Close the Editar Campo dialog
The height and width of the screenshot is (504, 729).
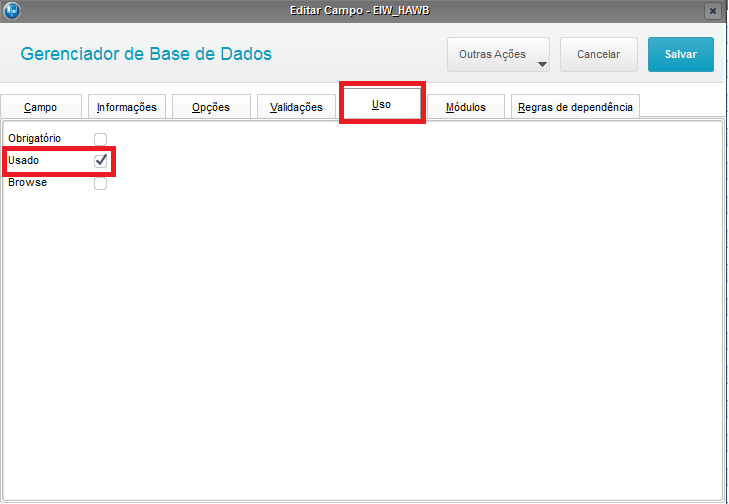pyautogui.click(x=712, y=11)
